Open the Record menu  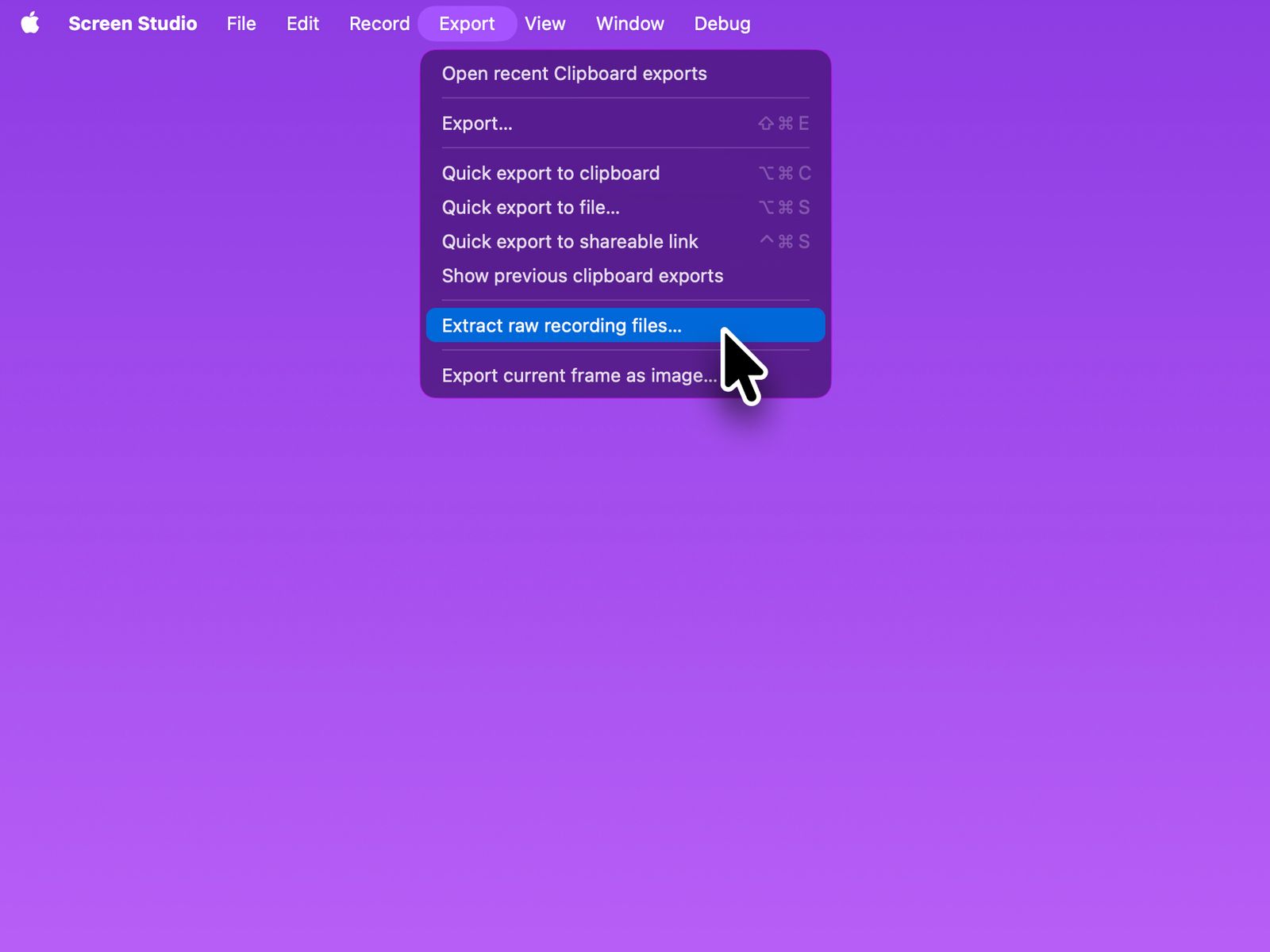point(379,24)
